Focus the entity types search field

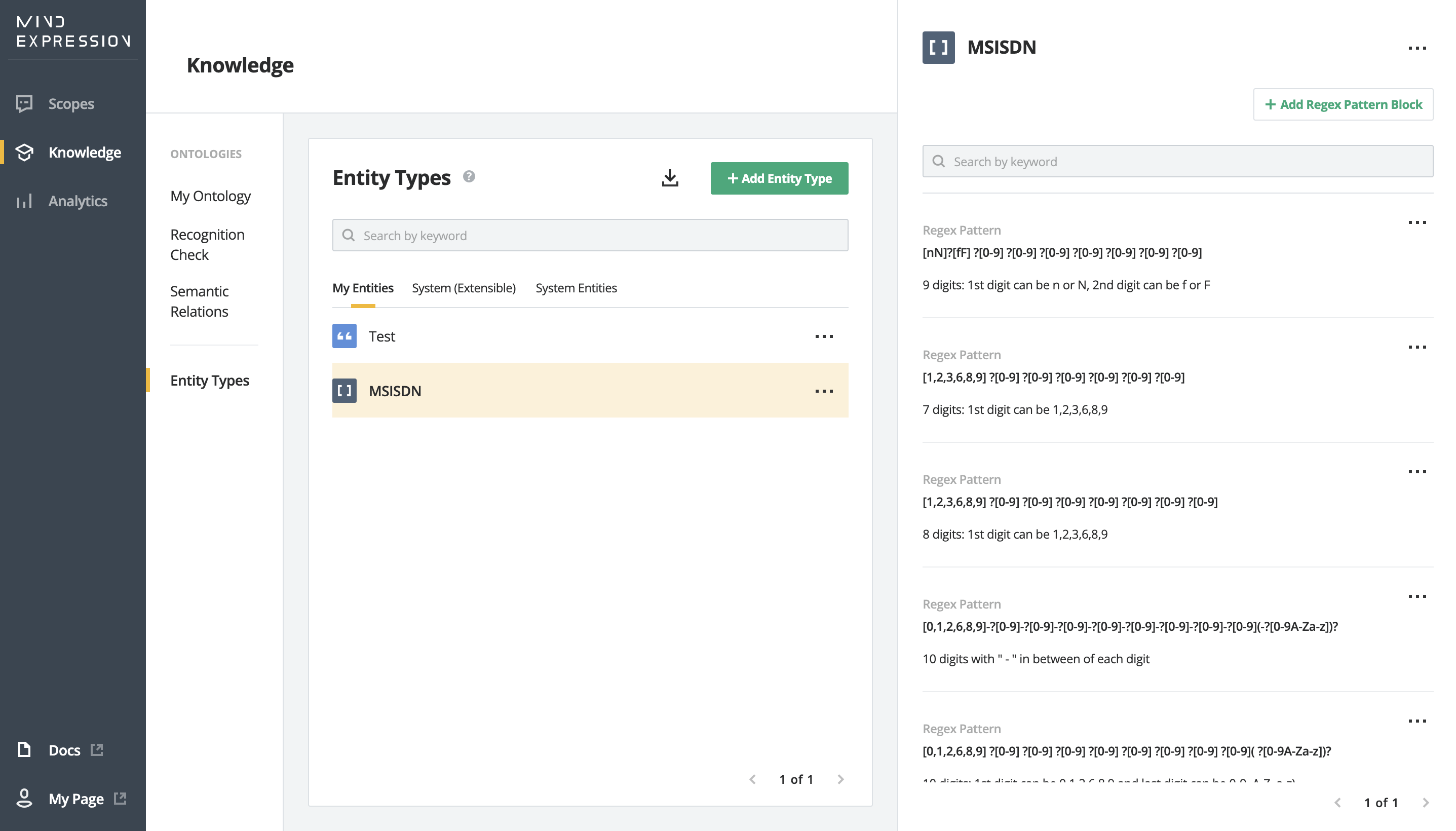[590, 235]
